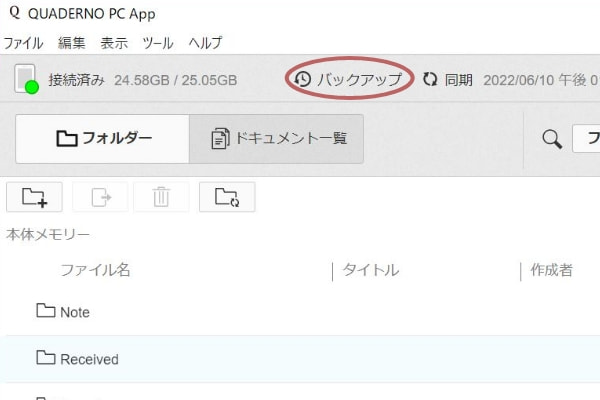Screen dimensions: 600x400
Task: Switch to the フォルダー tab
Action: (x=103, y=139)
